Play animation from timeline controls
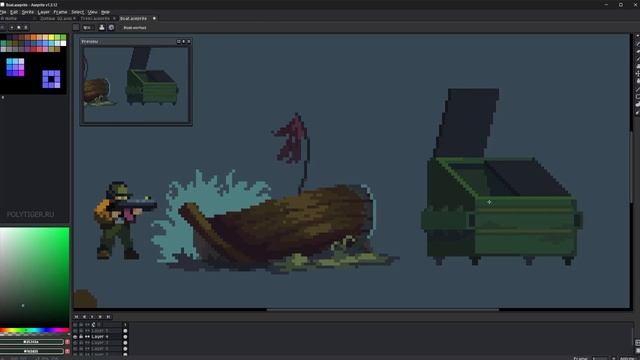 pyautogui.click(x=92, y=317)
